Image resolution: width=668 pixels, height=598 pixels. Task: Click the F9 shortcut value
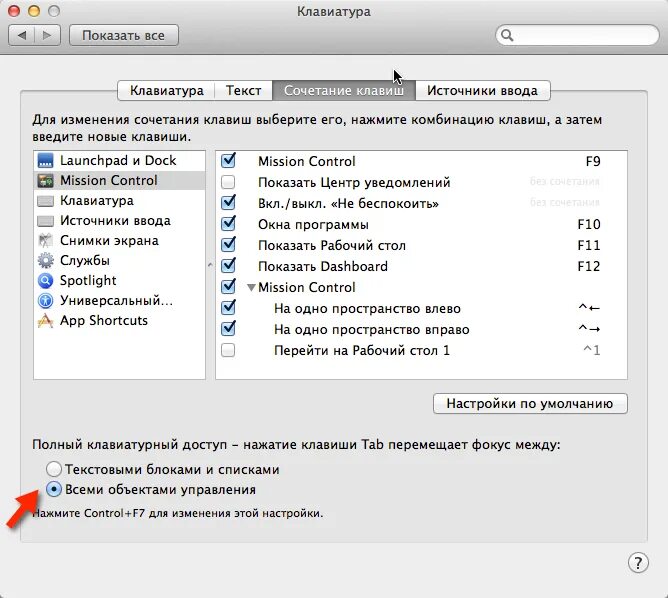[x=593, y=161]
